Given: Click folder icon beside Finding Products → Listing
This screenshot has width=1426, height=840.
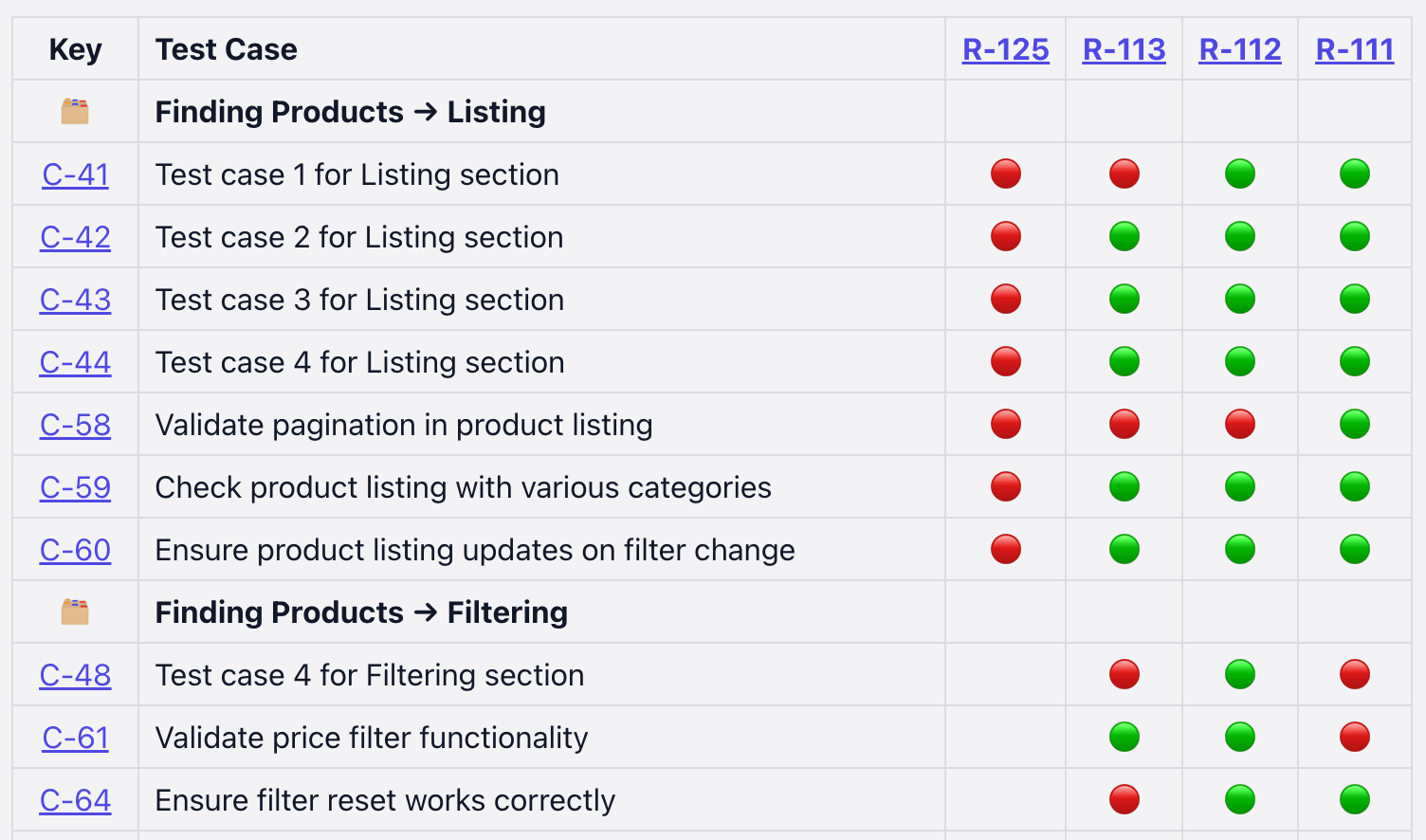Looking at the screenshot, I should 75,112.
